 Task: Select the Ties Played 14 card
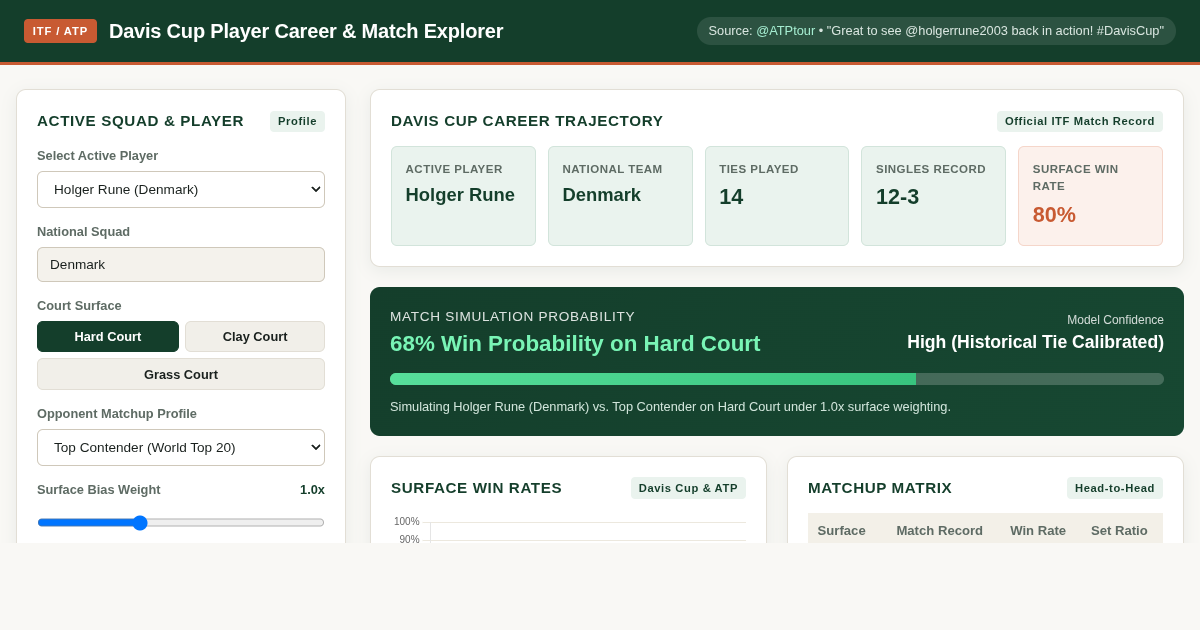pyautogui.click(x=777, y=196)
